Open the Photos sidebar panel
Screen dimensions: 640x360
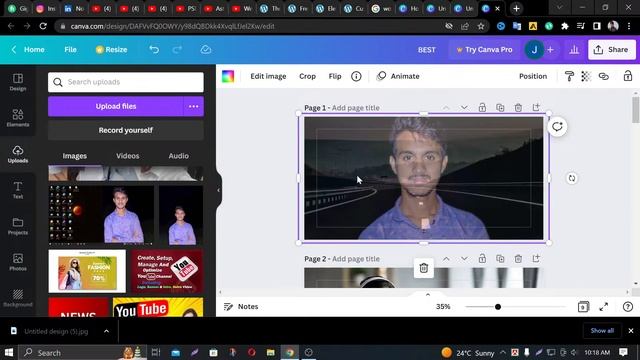(18, 262)
